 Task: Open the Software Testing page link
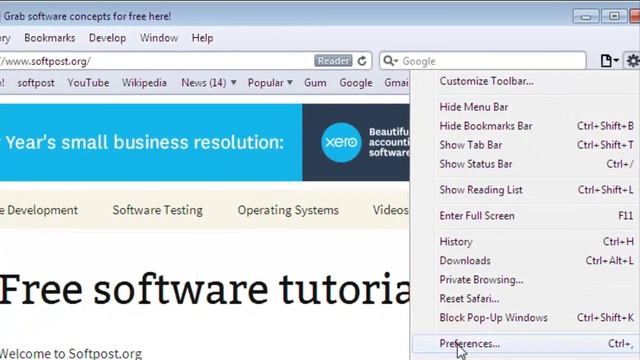coord(158,210)
